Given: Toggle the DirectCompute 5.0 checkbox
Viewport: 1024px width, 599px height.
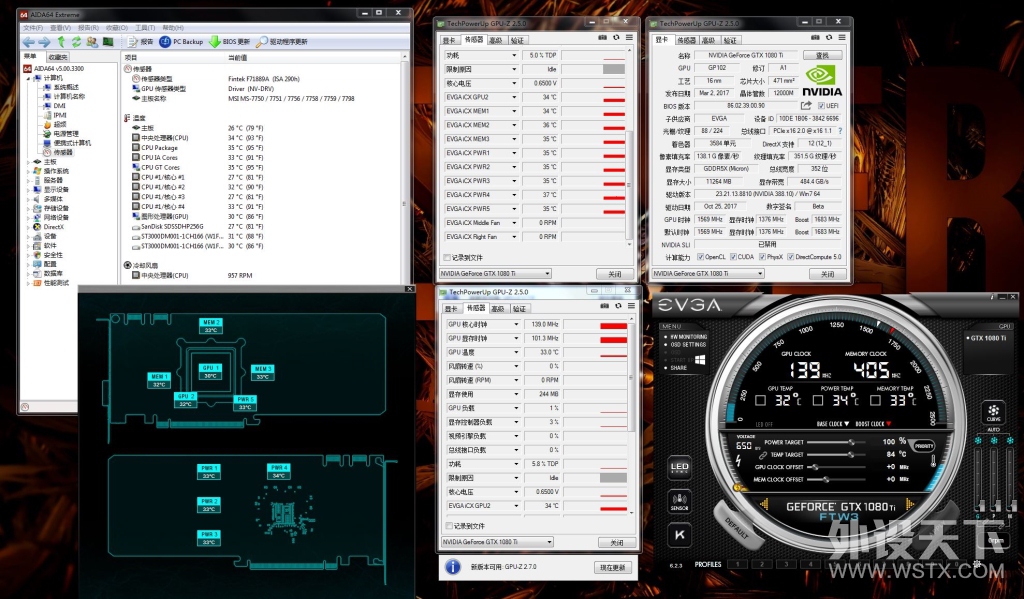Looking at the screenshot, I should pyautogui.click(x=791, y=257).
